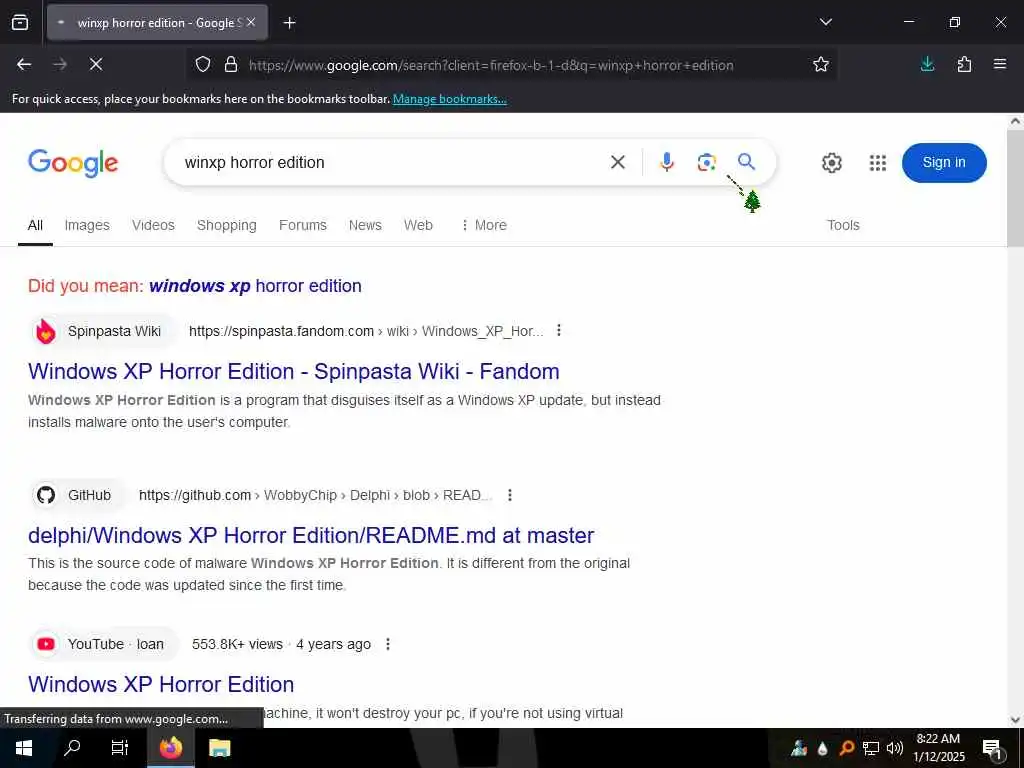
Task: Switch to Web results tab
Action: tap(418, 225)
